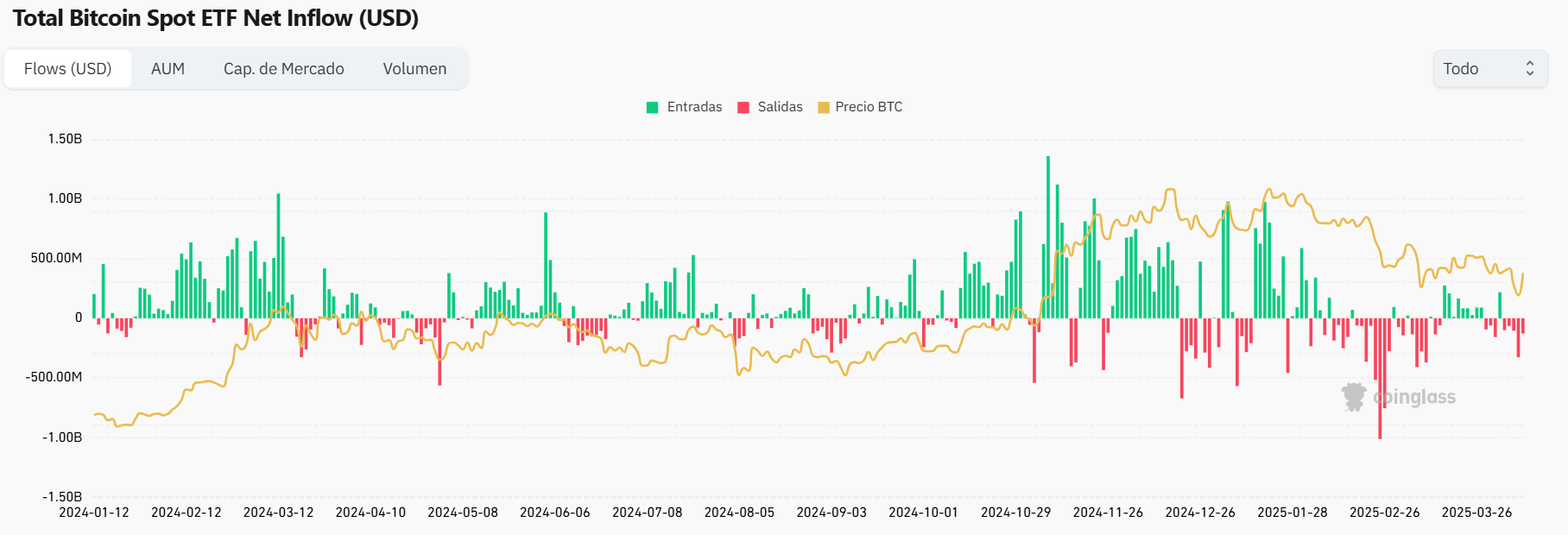Click the red Salidas color swatch
The width and height of the screenshot is (1568, 535).
[x=743, y=108]
